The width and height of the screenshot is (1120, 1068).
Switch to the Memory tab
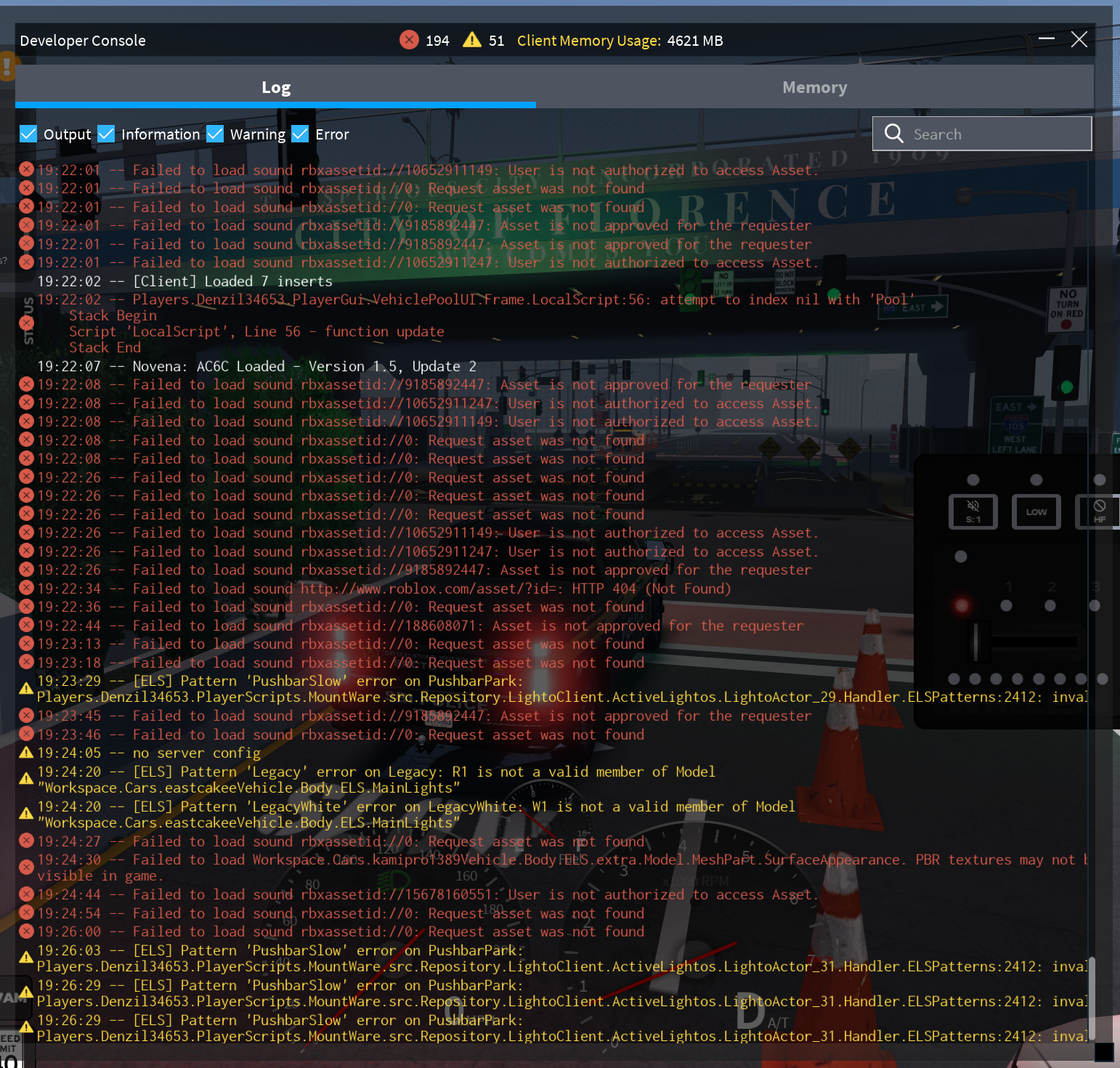[814, 88]
